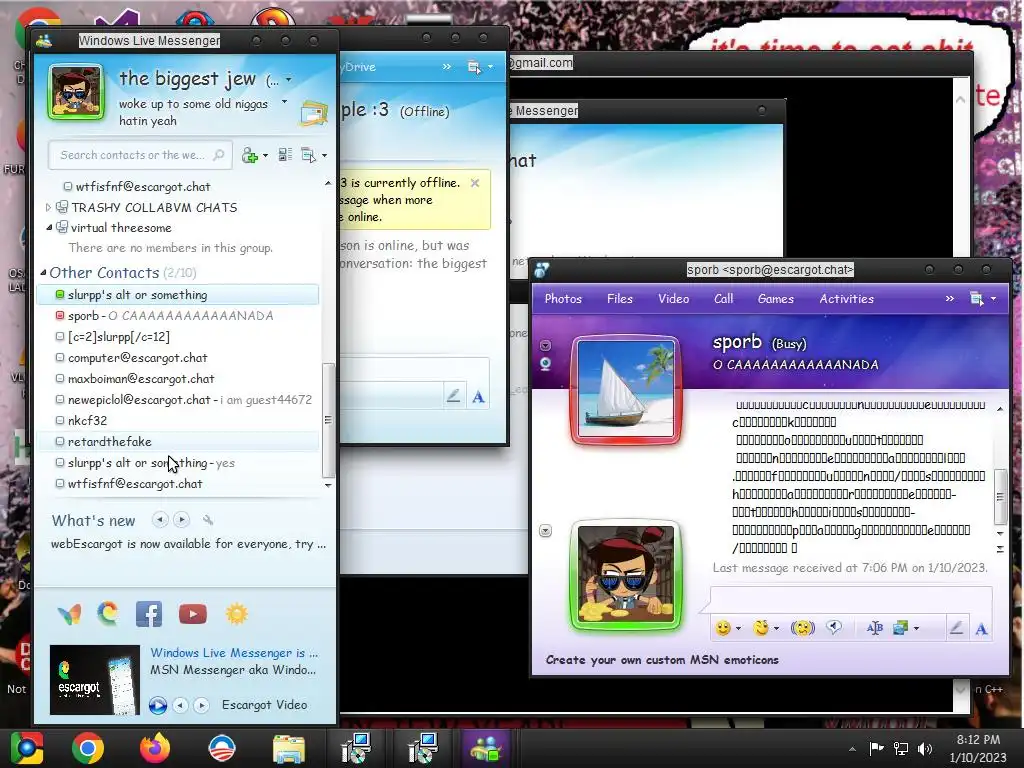Click the search magnifier icon in contacts box

tap(219, 155)
